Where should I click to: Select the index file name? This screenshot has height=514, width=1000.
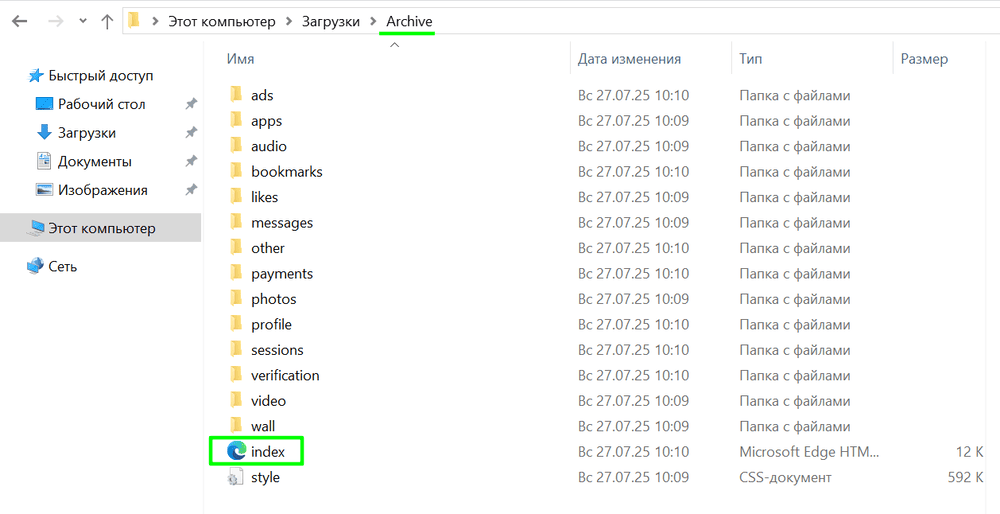268,452
